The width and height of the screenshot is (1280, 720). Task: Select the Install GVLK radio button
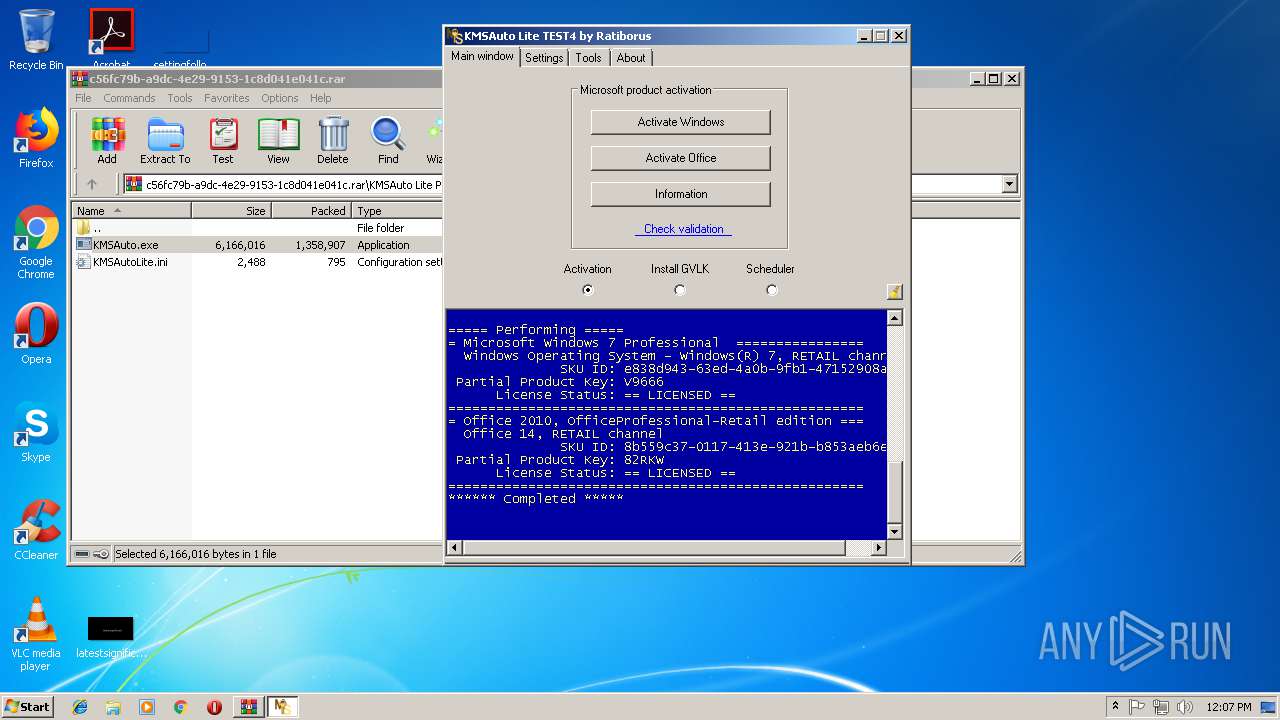pos(680,290)
